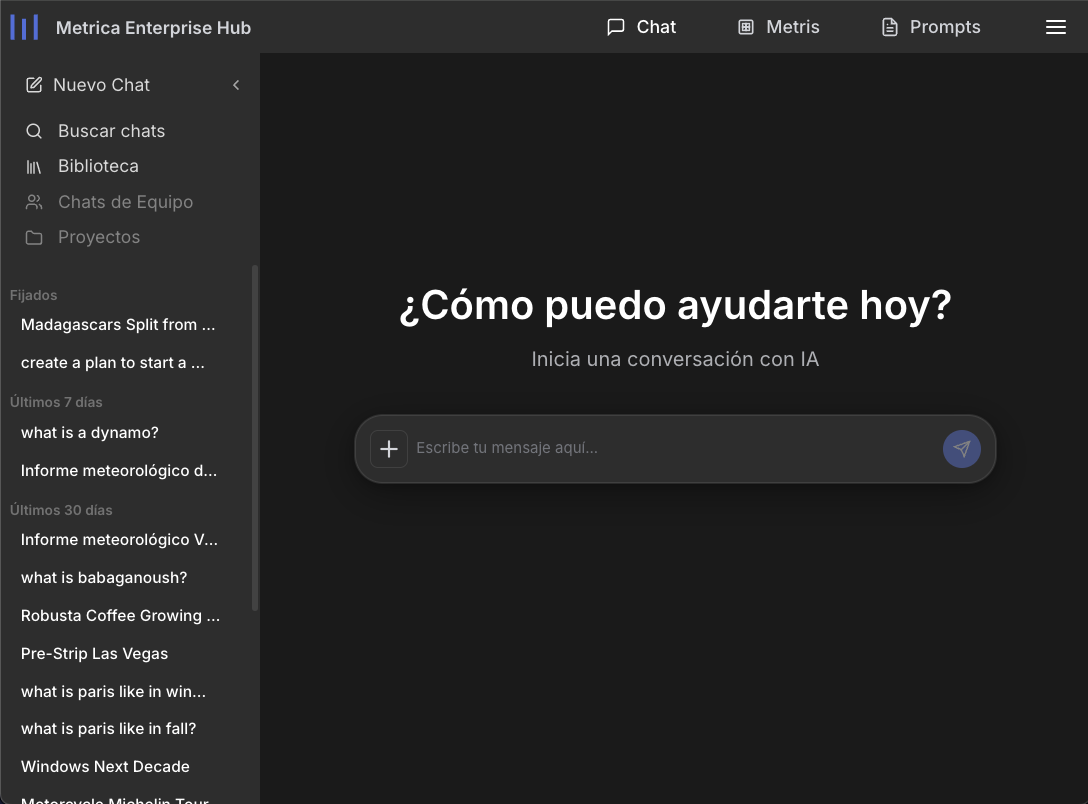Click the Chat speech bubble icon
Viewport: 1088px width, 804px height.
click(614, 27)
